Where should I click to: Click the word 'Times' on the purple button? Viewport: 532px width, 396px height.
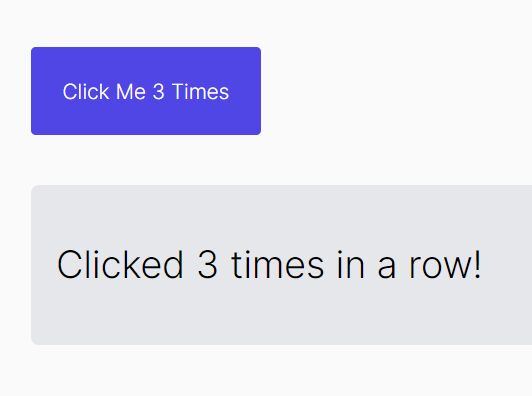tap(201, 92)
